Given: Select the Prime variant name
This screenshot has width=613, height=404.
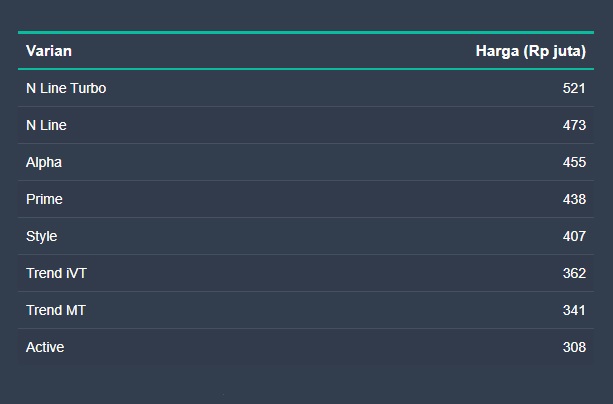Looking at the screenshot, I should (44, 199).
